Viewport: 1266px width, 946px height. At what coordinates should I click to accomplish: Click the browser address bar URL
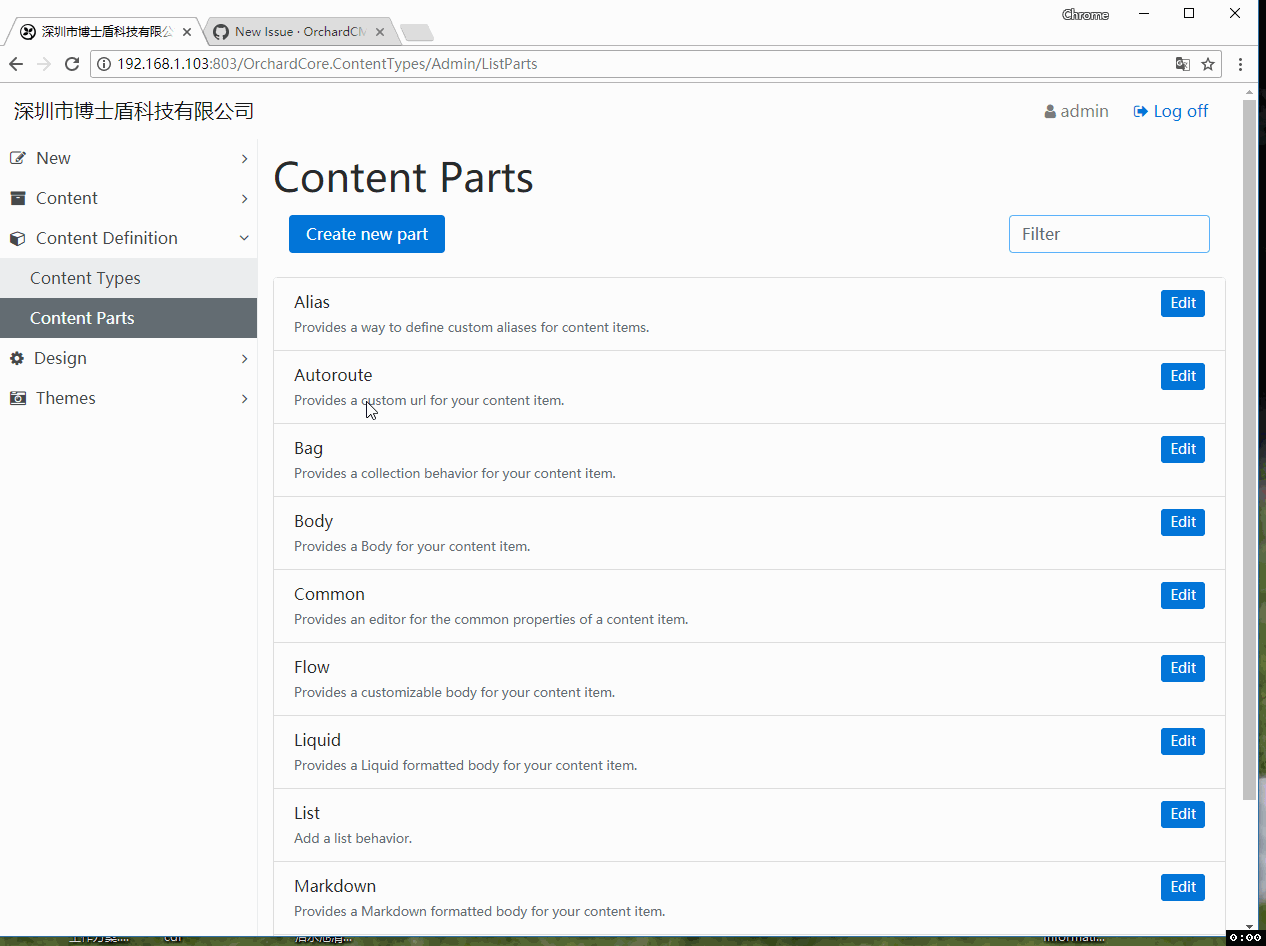327,64
